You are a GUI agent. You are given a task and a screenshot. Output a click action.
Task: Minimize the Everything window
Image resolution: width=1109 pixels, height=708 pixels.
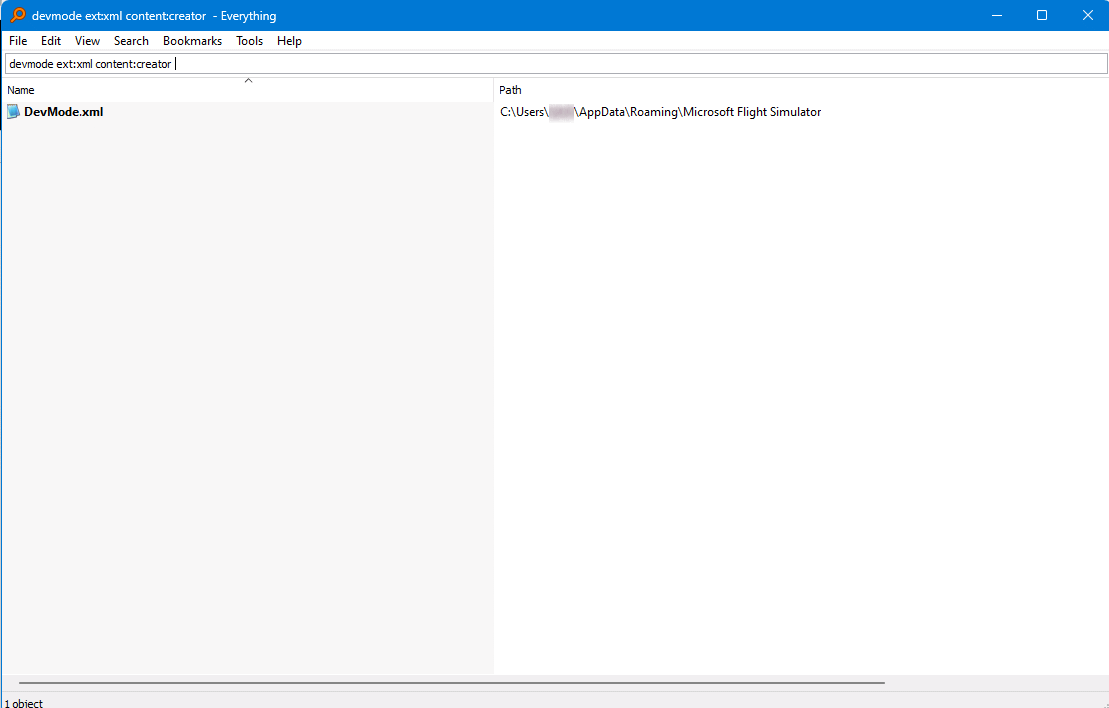(996, 15)
